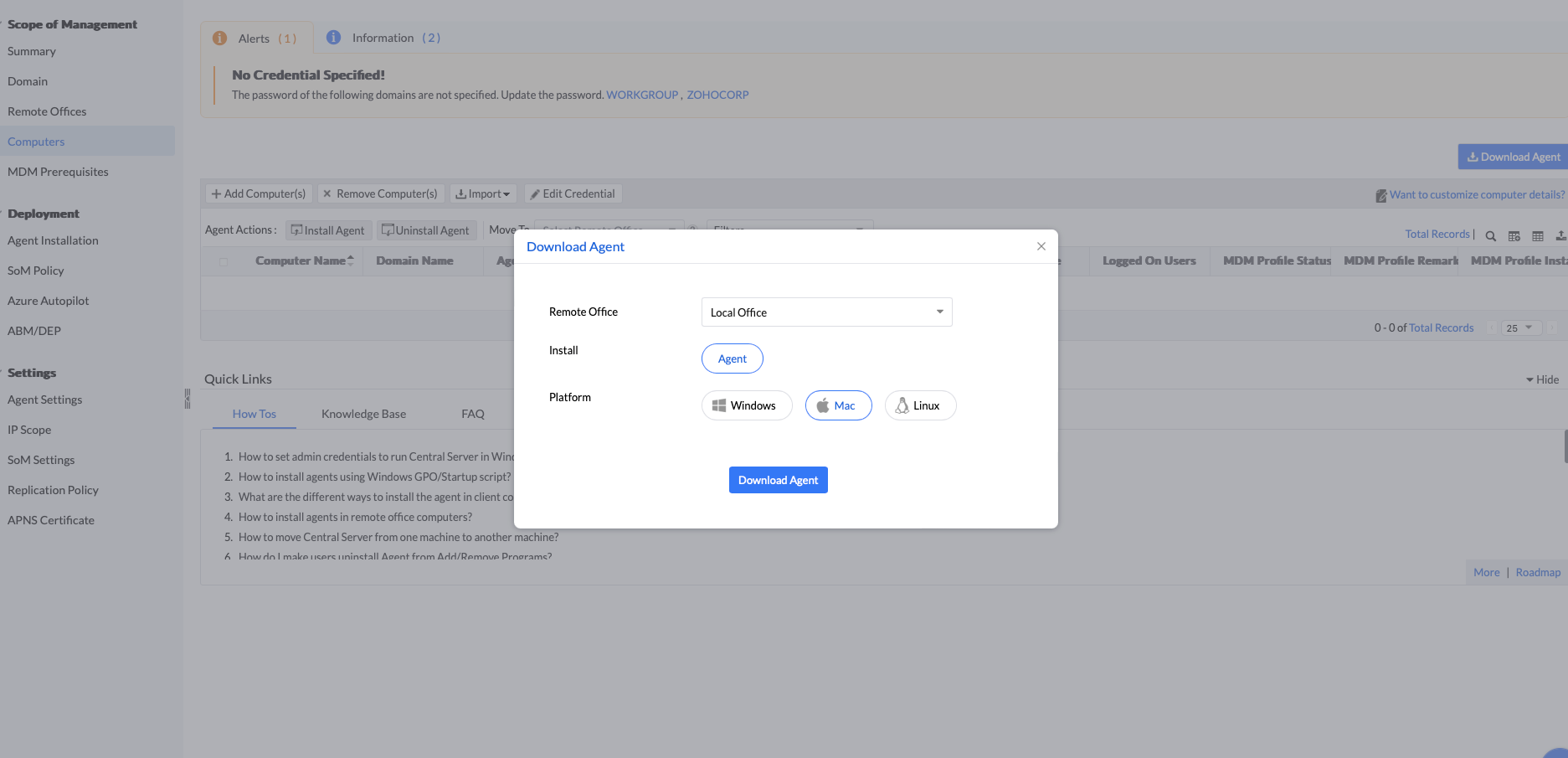Image resolution: width=1568 pixels, height=758 pixels.
Task: Click the search magnifier icon above table
Action: click(x=1490, y=235)
